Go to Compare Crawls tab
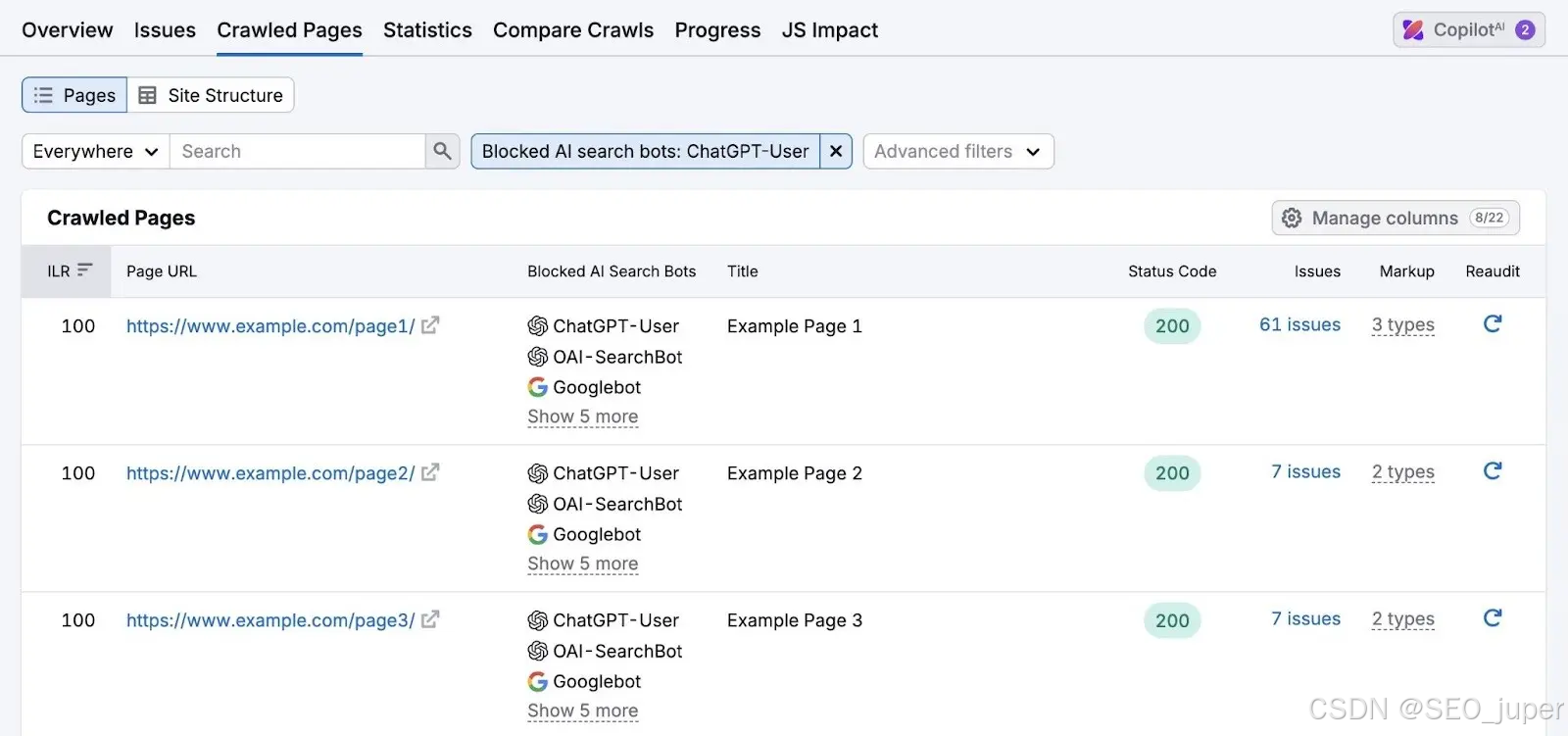 [x=573, y=30]
